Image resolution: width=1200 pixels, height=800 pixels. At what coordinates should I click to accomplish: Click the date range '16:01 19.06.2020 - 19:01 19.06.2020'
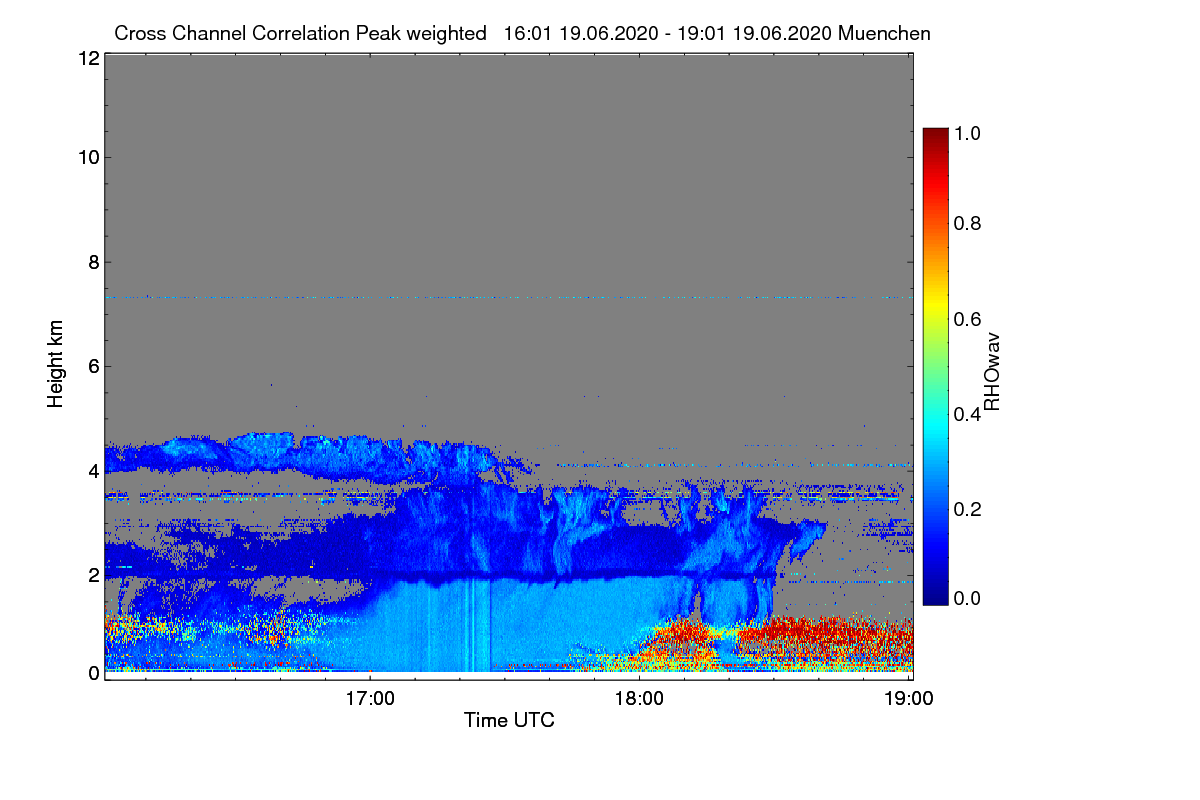669,33
